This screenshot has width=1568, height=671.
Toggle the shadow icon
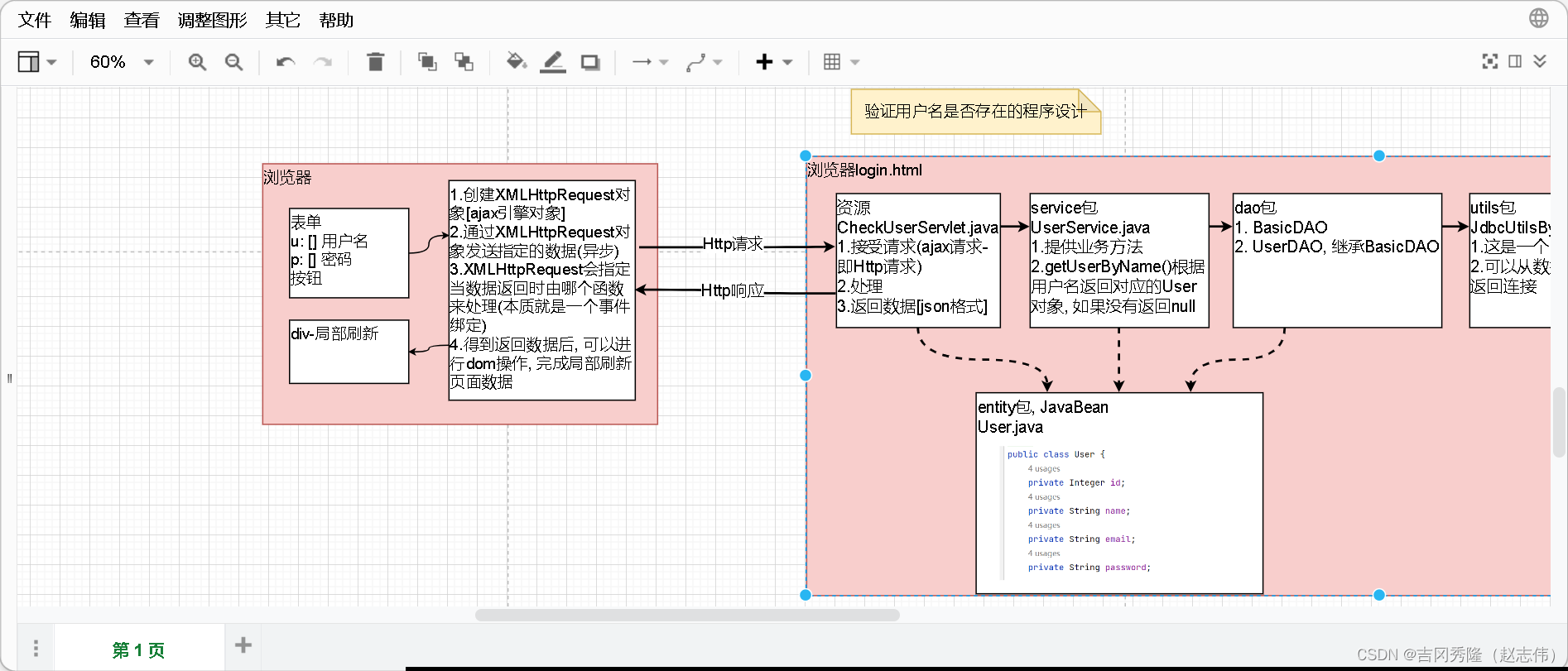click(x=590, y=62)
